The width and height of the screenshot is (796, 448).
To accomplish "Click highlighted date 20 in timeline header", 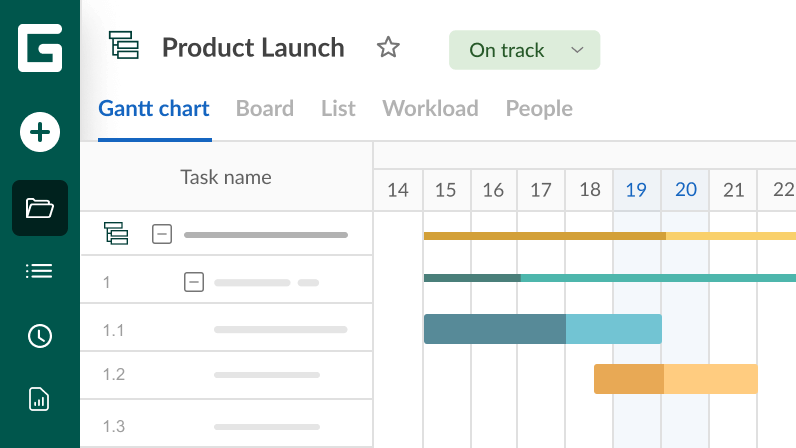I will [686, 190].
